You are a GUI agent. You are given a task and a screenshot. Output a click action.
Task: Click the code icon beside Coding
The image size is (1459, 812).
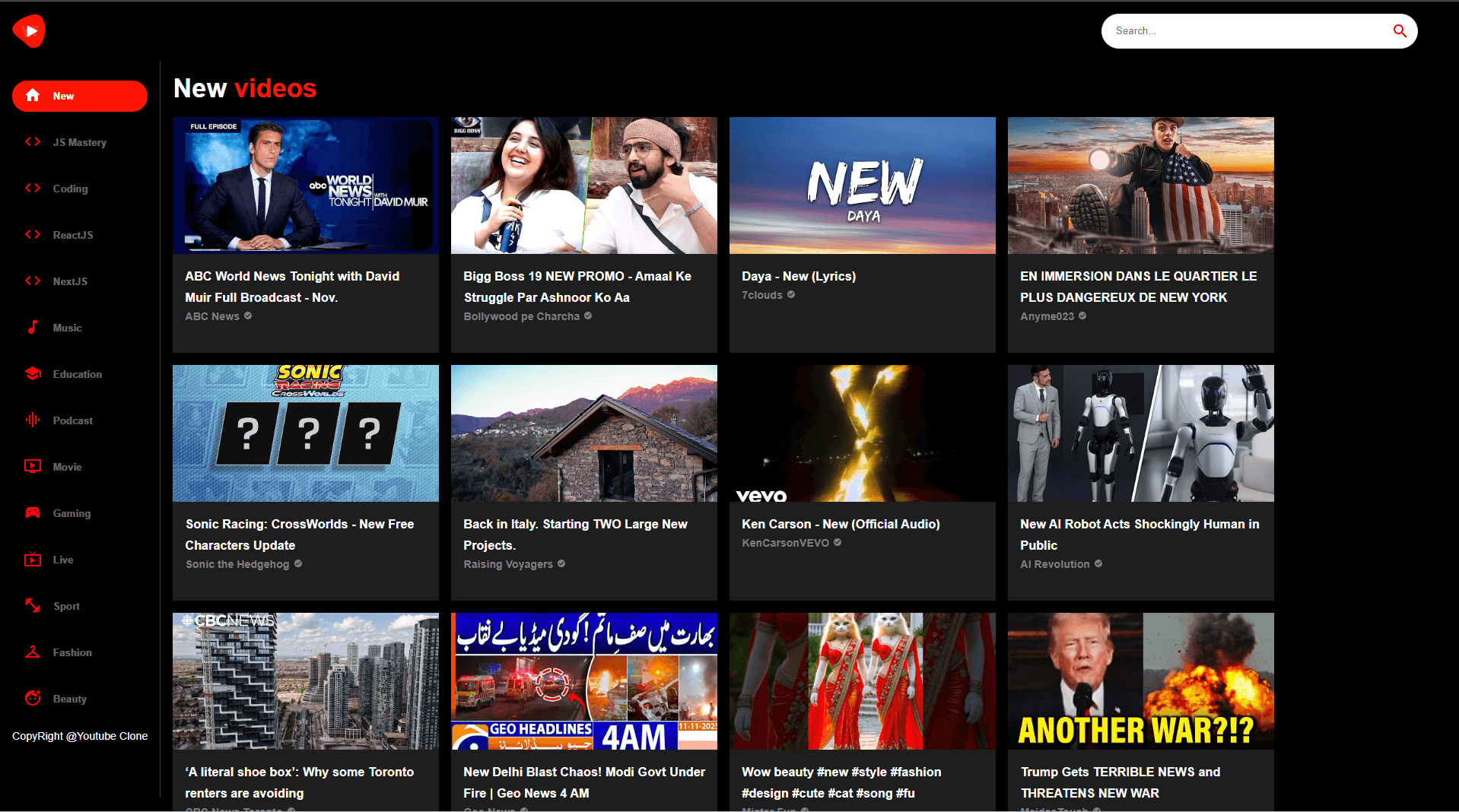[33, 189]
